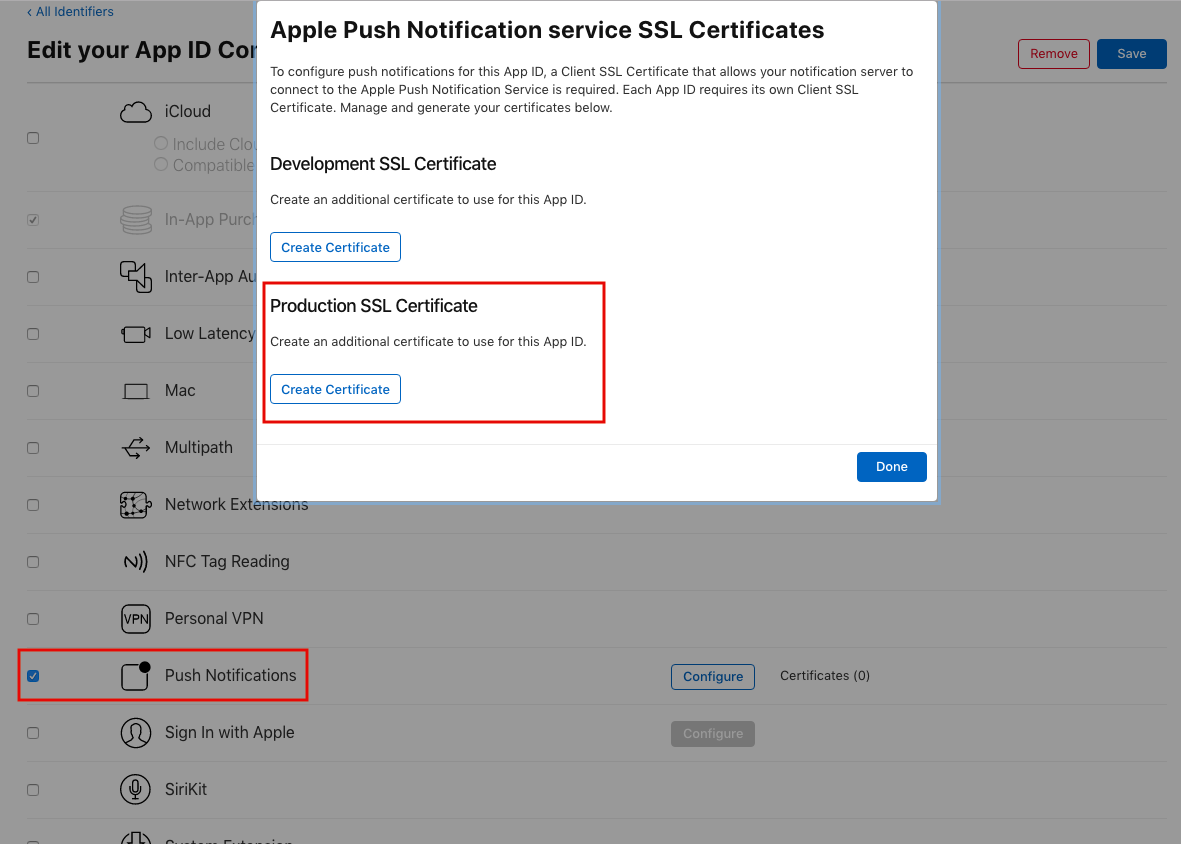Click the Push Notifications capability icon

click(135, 676)
